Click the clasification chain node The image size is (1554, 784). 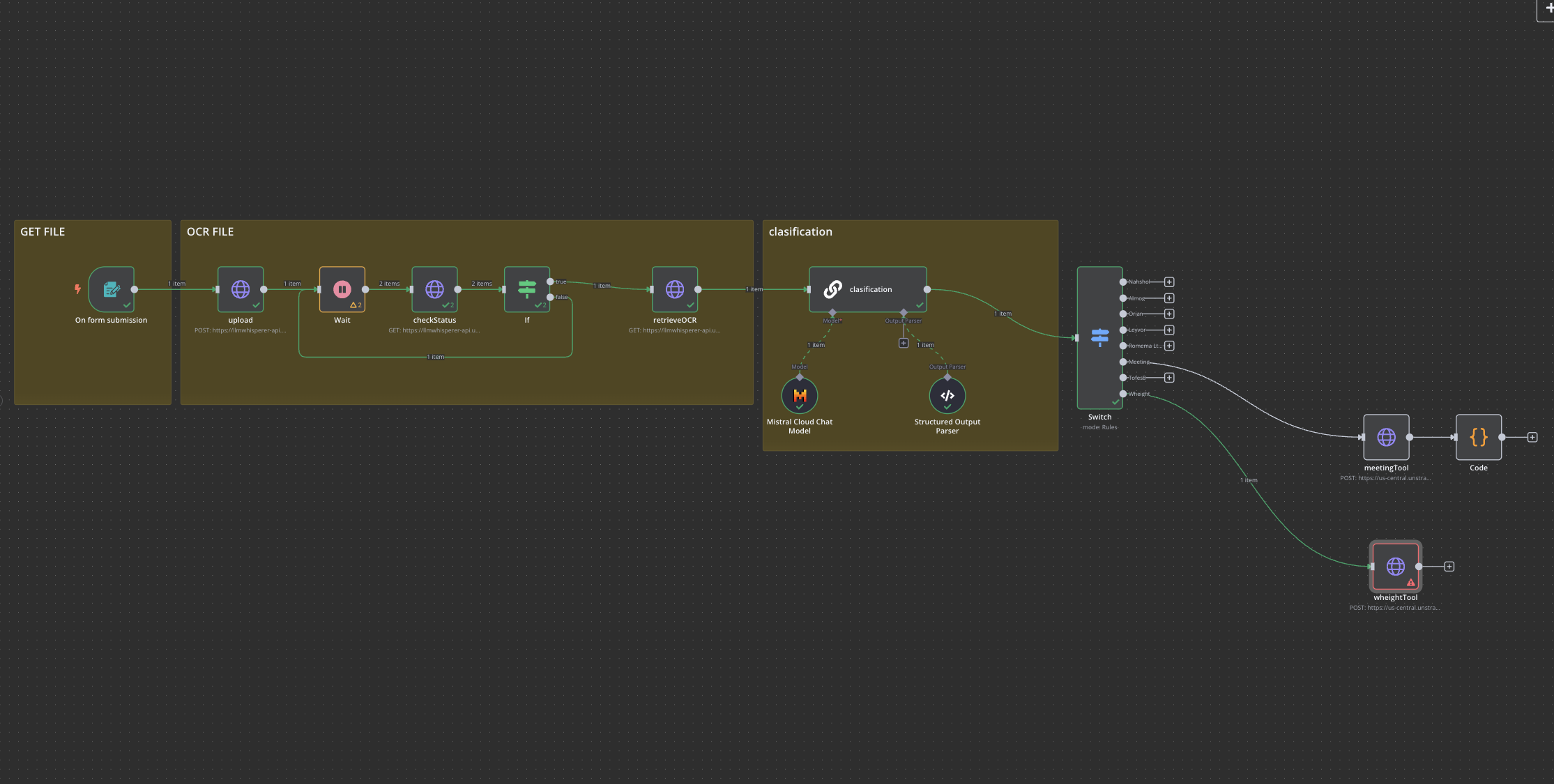[x=868, y=289]
